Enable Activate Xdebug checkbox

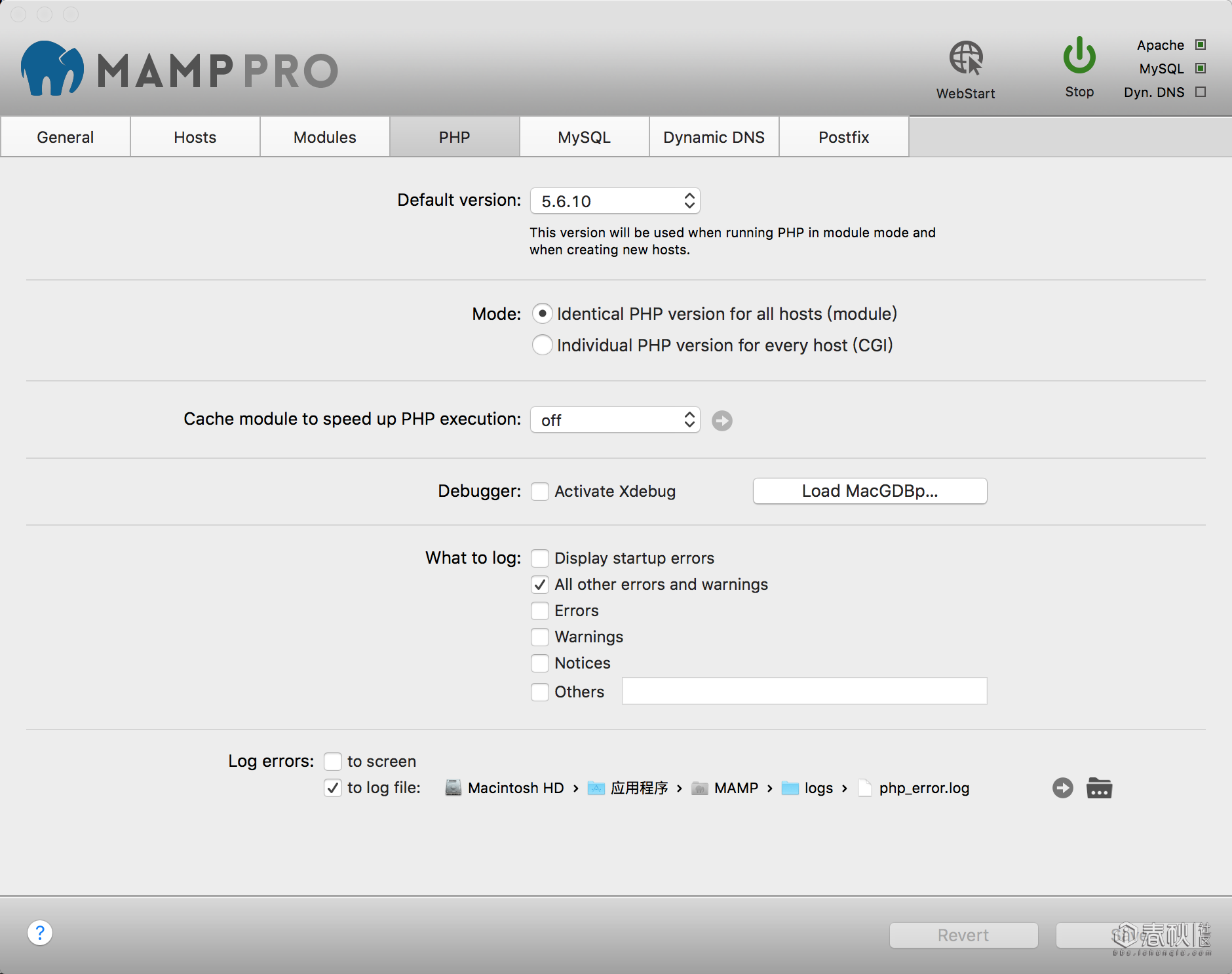[540, 492]
